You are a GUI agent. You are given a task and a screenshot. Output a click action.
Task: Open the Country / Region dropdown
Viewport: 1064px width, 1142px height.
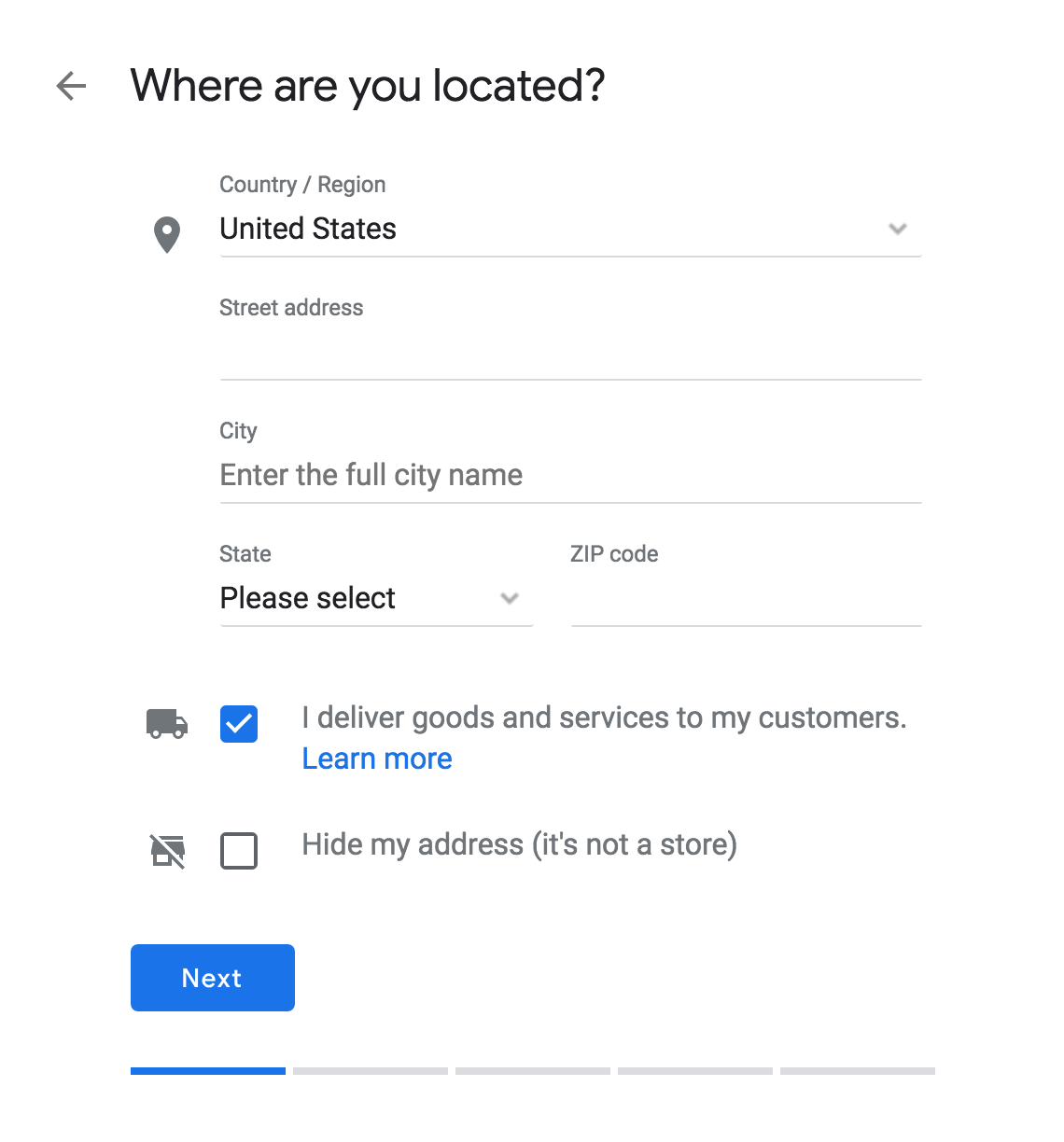pos(570,230)
